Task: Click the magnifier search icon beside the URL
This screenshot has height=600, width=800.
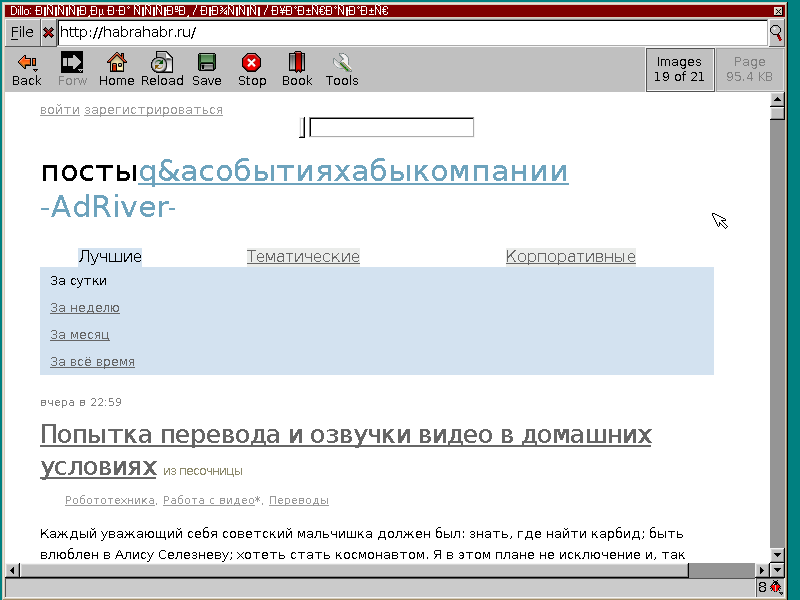Action: (x=776, y=33)
